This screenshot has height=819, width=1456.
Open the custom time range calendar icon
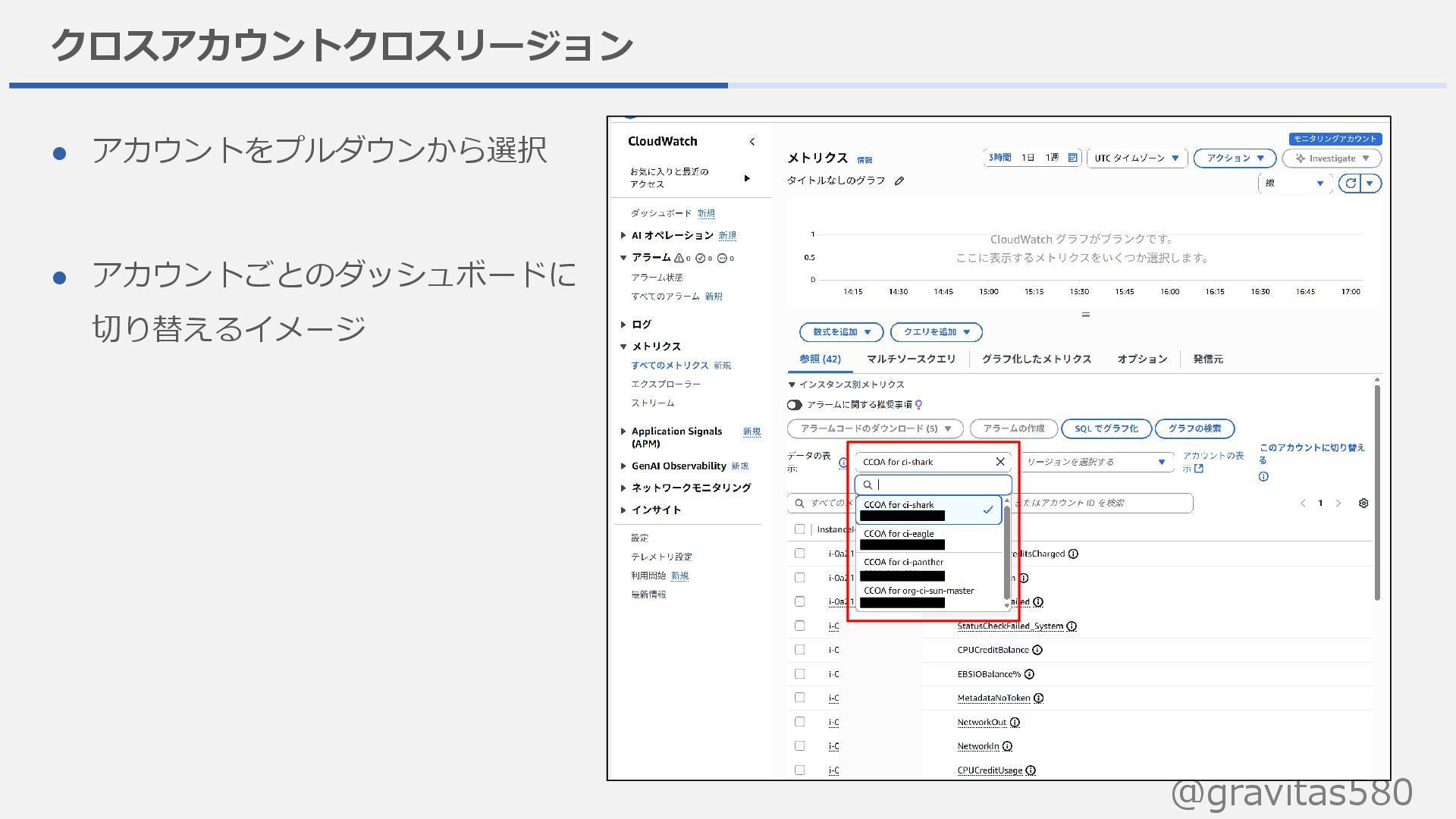(1072, 158)
